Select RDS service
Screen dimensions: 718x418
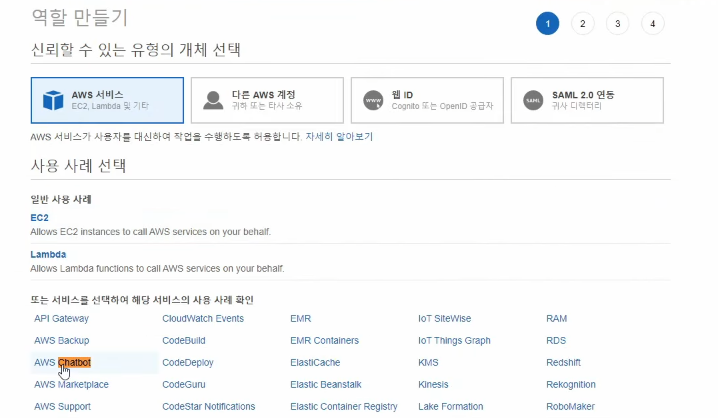[x=556, y=341]
